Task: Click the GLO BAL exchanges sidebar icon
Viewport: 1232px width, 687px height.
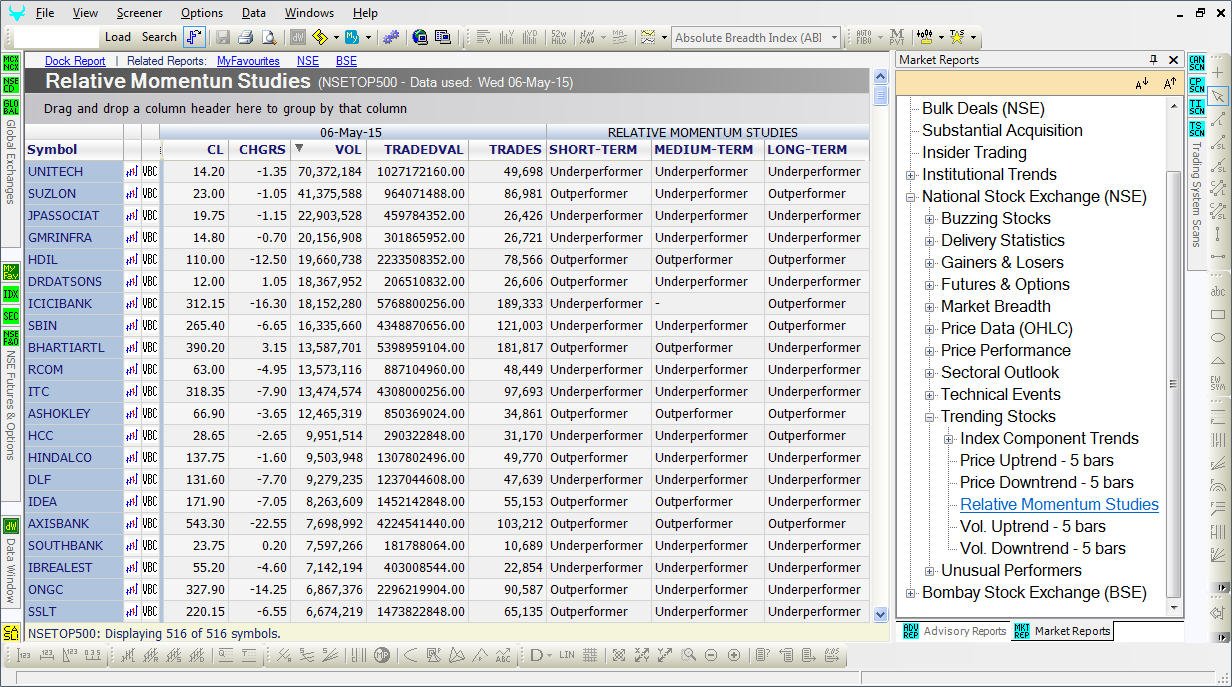Action: tap(11, 106)
